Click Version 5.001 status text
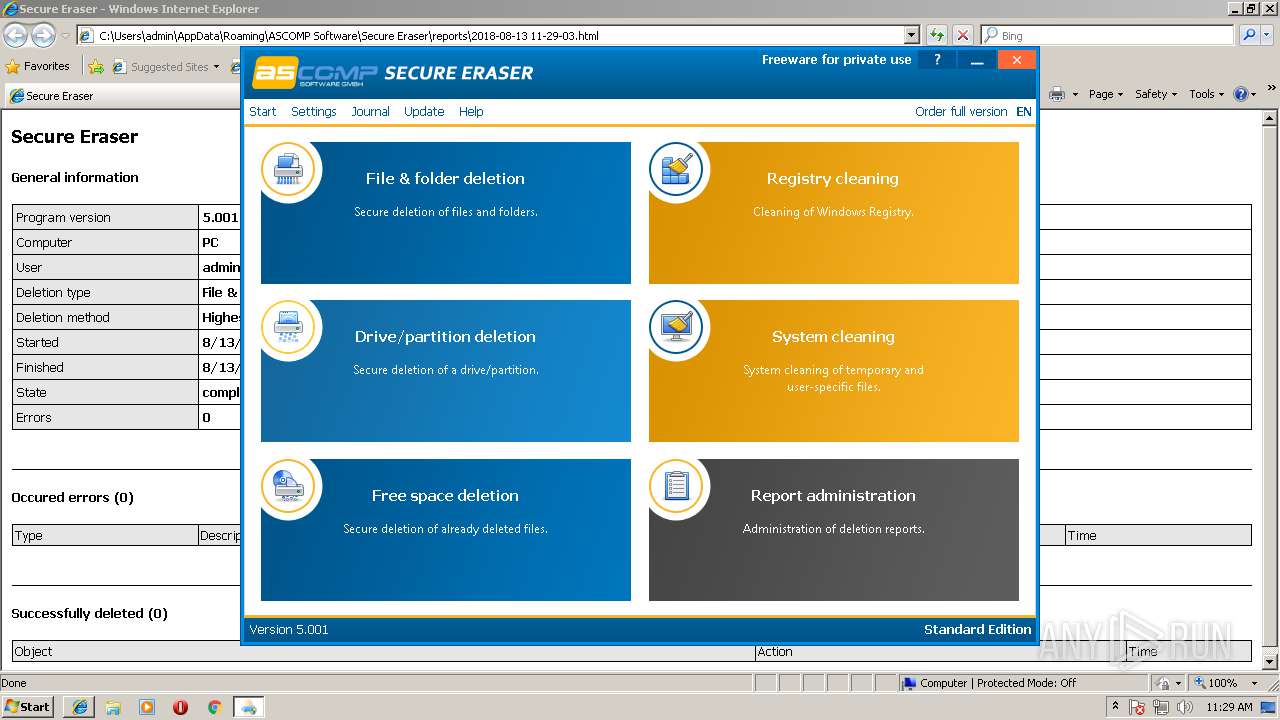Viewport: 1280px width, 720px height. click(x=288, y=629)
